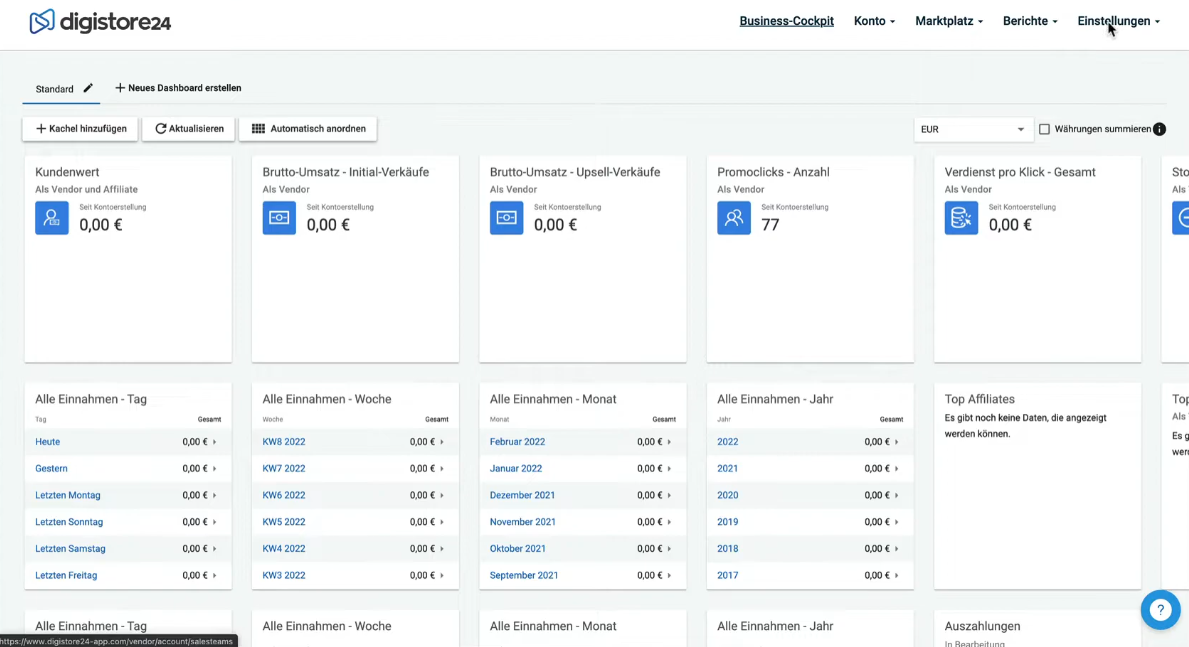Select the Standard dashboard tab

[55, 89]
